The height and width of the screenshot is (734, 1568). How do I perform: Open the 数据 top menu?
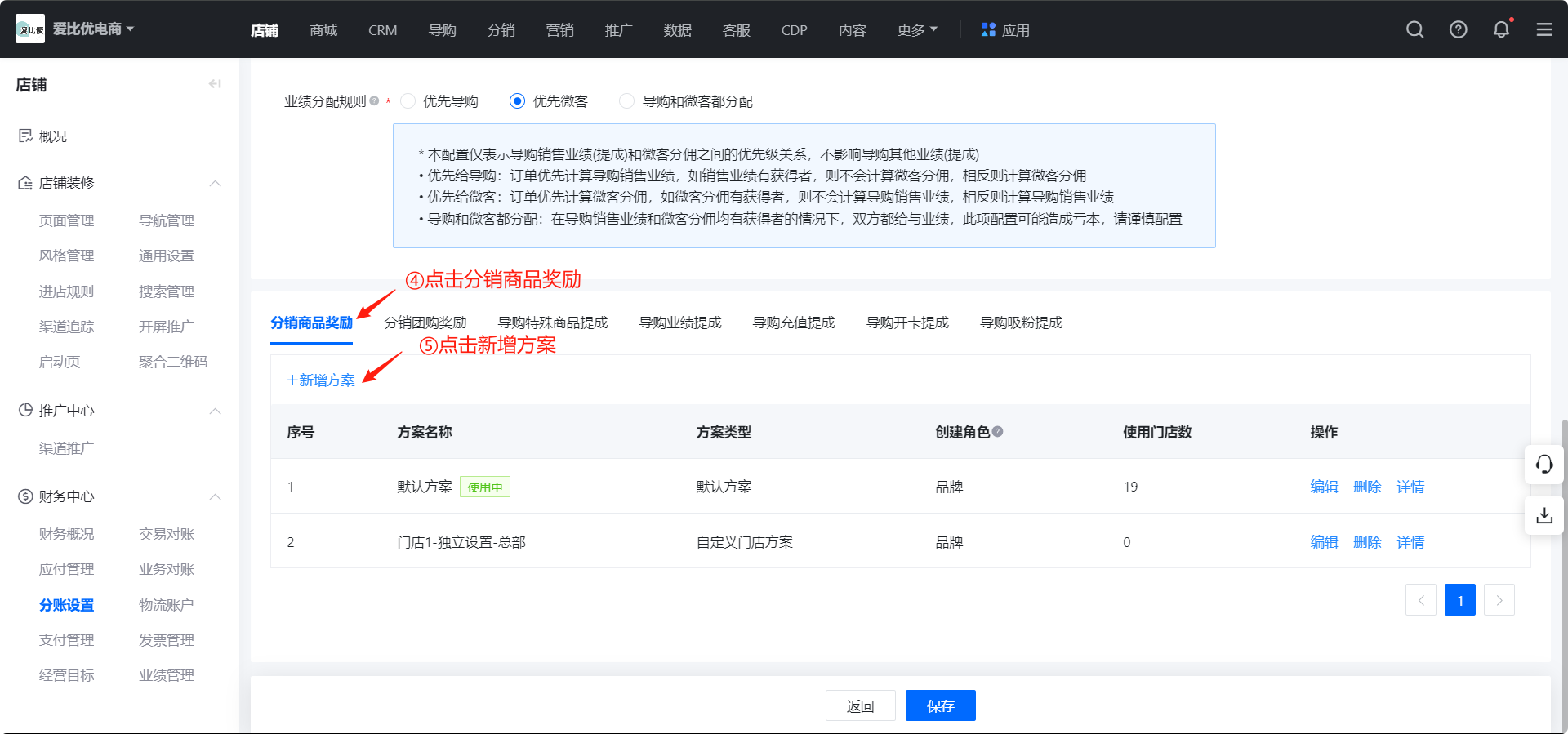[677, 30]
